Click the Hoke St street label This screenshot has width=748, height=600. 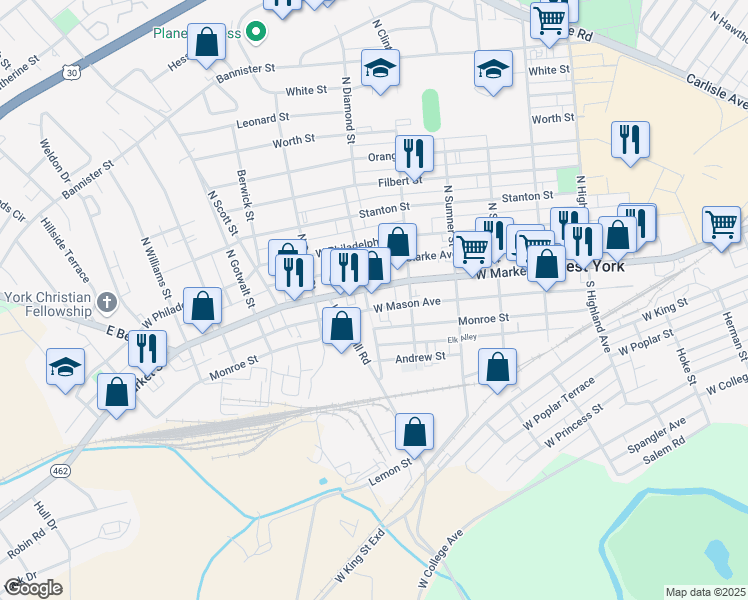(686, 366)
